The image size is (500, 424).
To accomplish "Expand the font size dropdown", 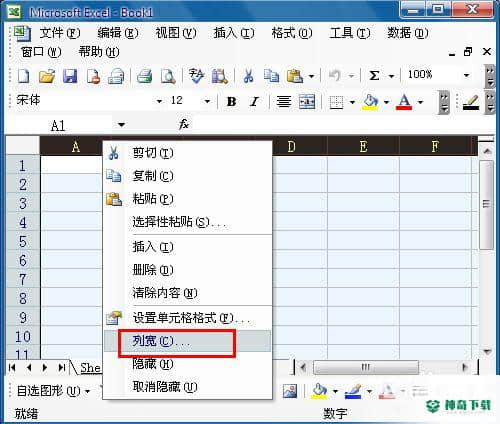I will pos(207,101).
